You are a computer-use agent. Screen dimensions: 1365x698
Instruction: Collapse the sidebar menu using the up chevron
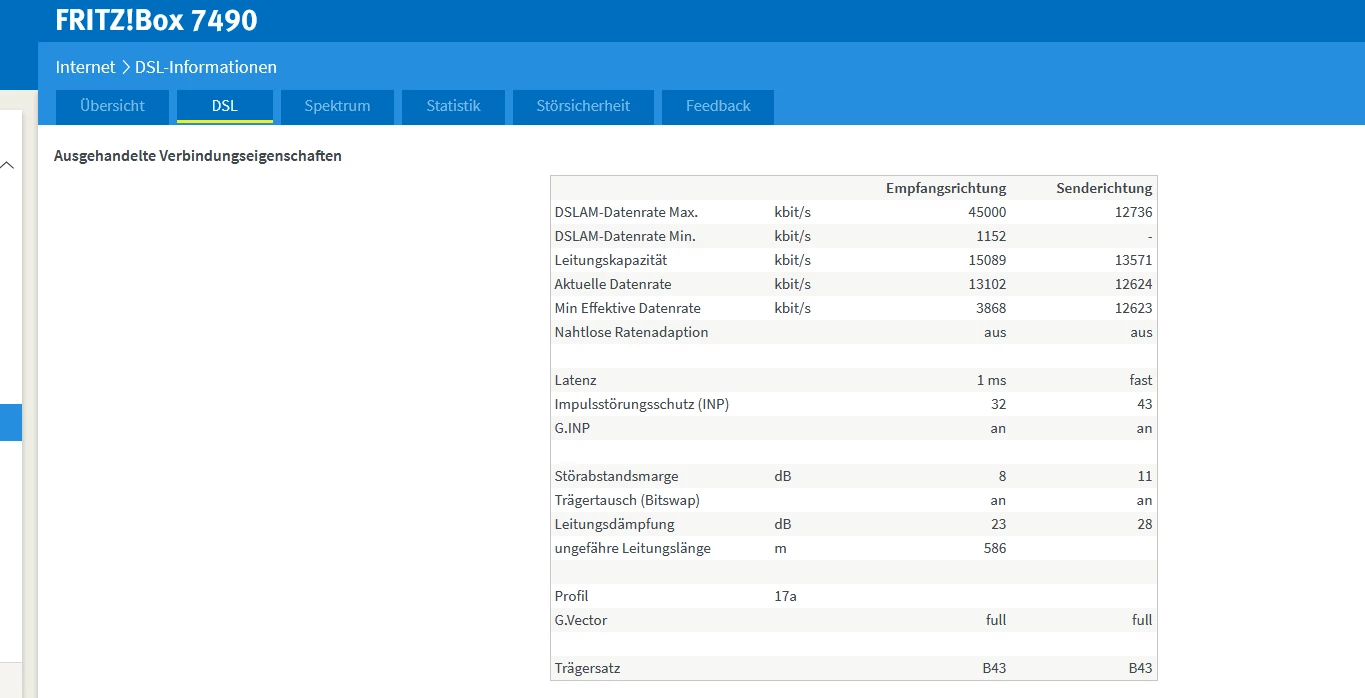8,165
